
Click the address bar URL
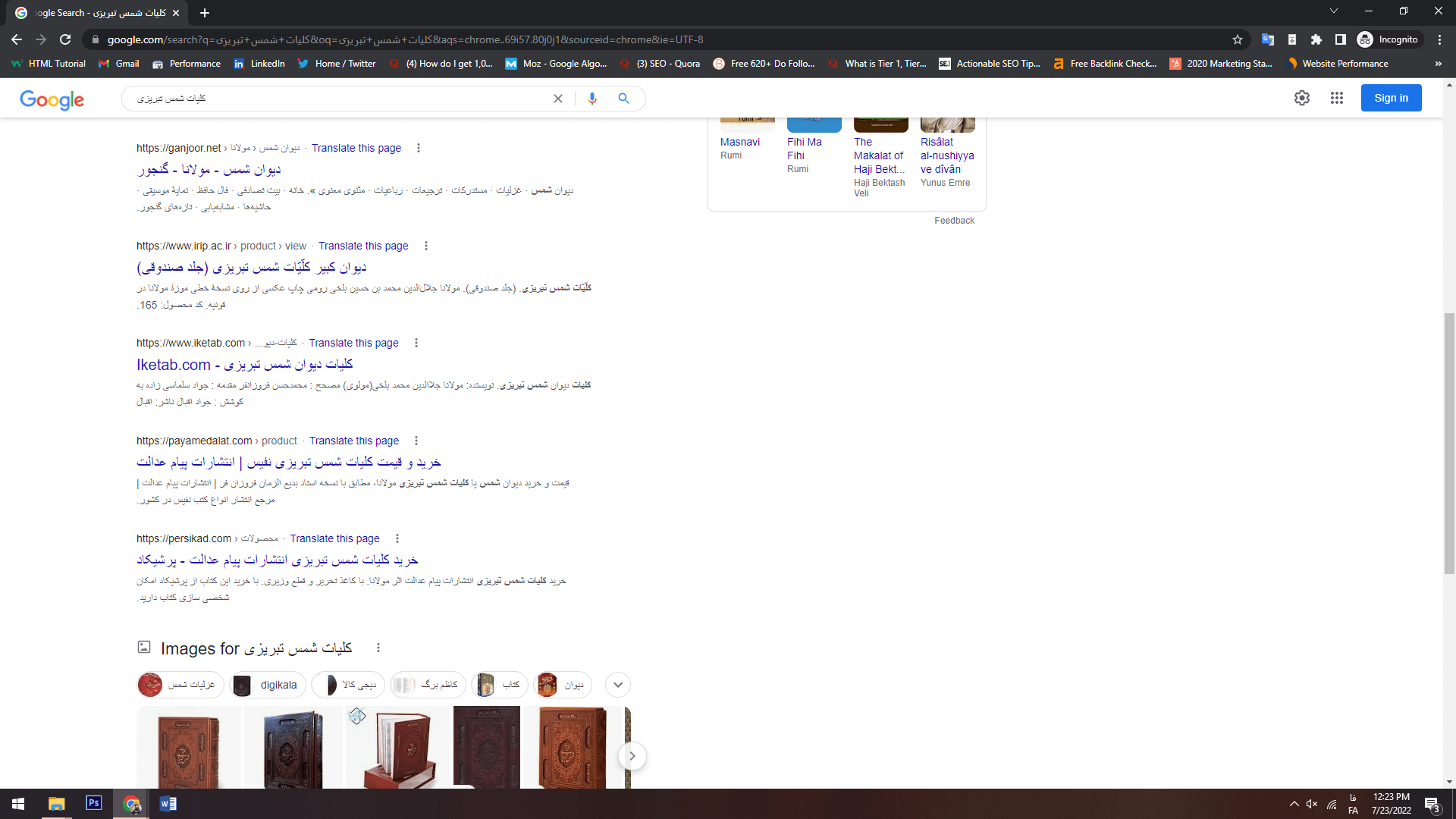pos(405,39)
